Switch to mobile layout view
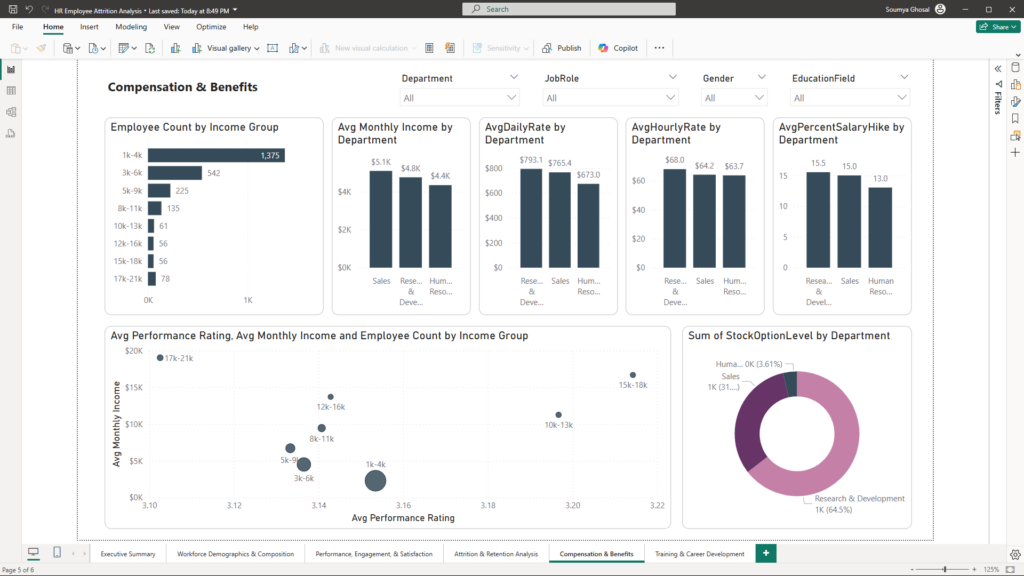1024x576 pixels. pyautogui.click(x=57, y=553)
